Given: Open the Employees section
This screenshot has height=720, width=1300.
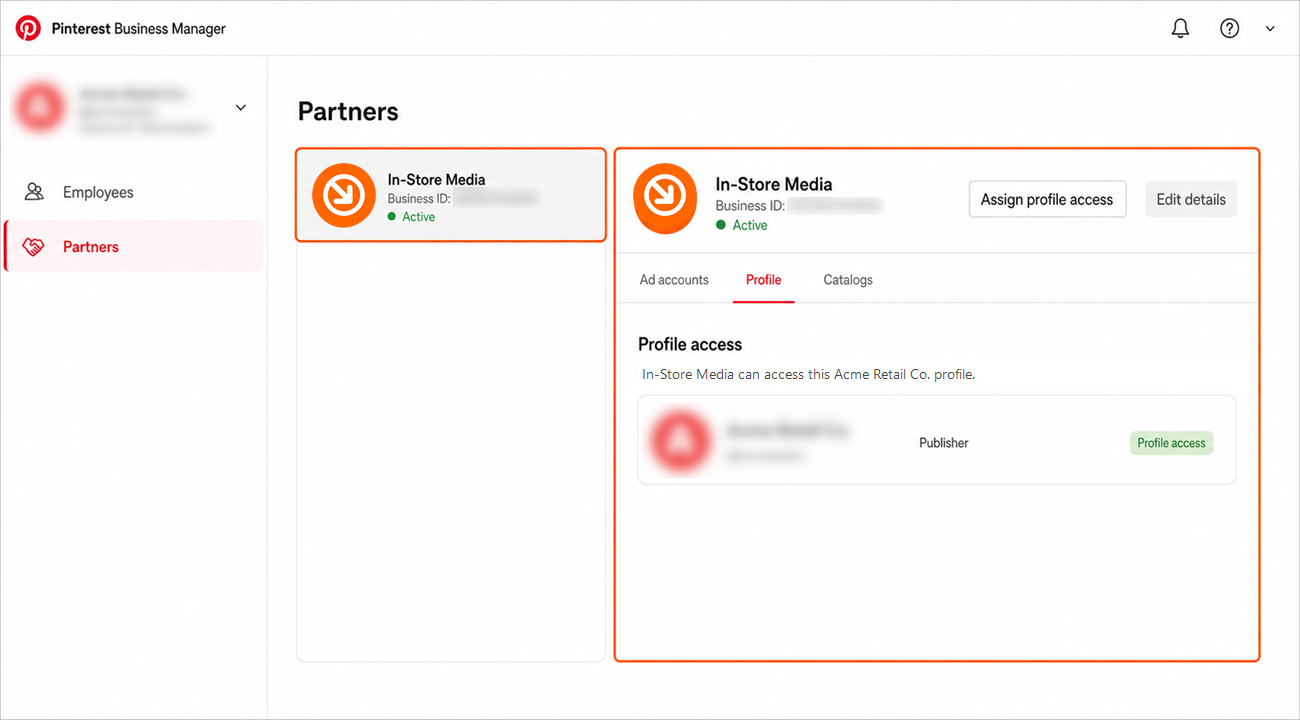Looking at the screenshot, I should pos(135,192).
